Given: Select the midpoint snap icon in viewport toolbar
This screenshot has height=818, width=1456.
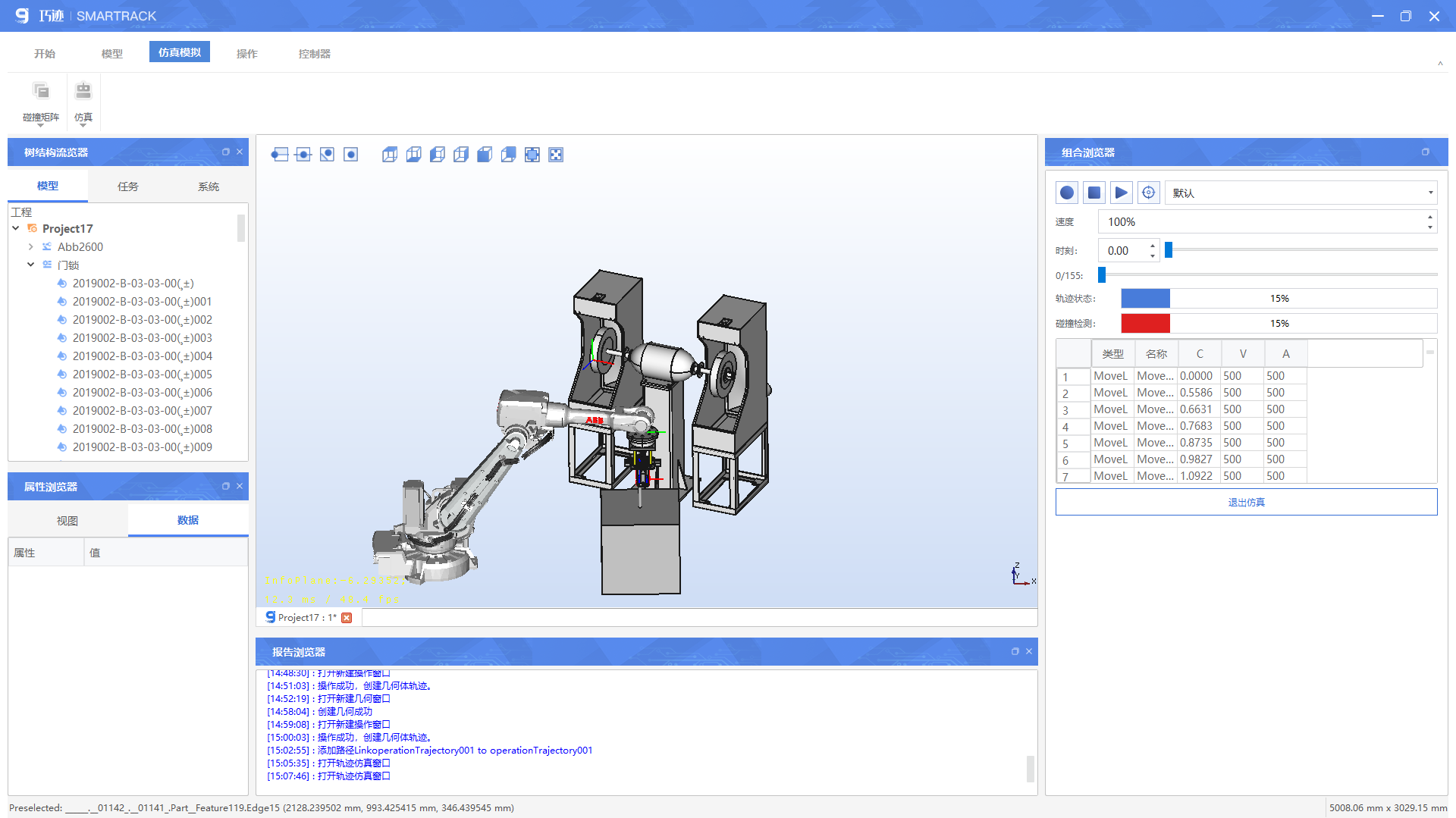Looking at the screenshot, I should click(303, 155).
